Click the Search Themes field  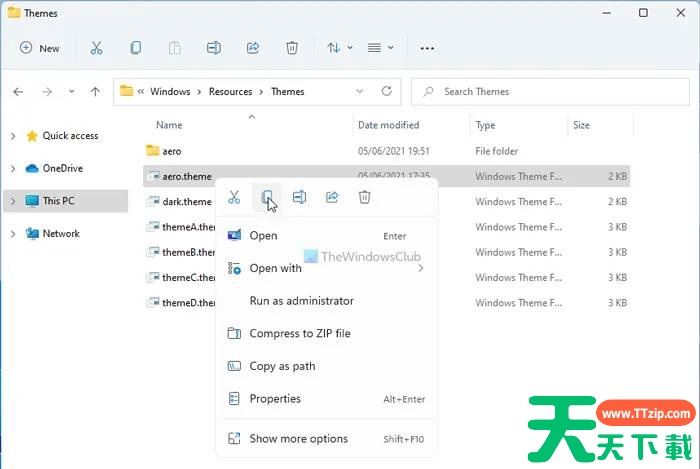tap(550, 92)
